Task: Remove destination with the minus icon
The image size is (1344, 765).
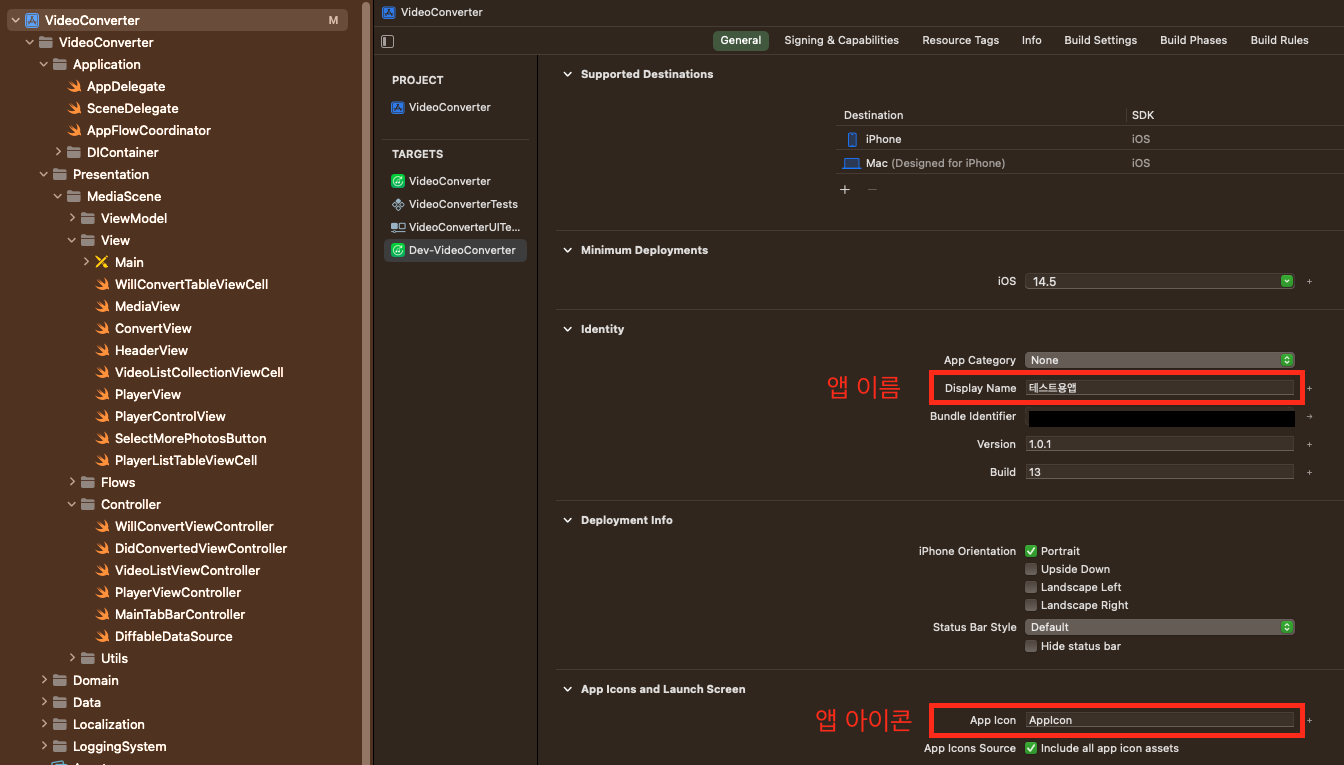Action: (872, 189)
